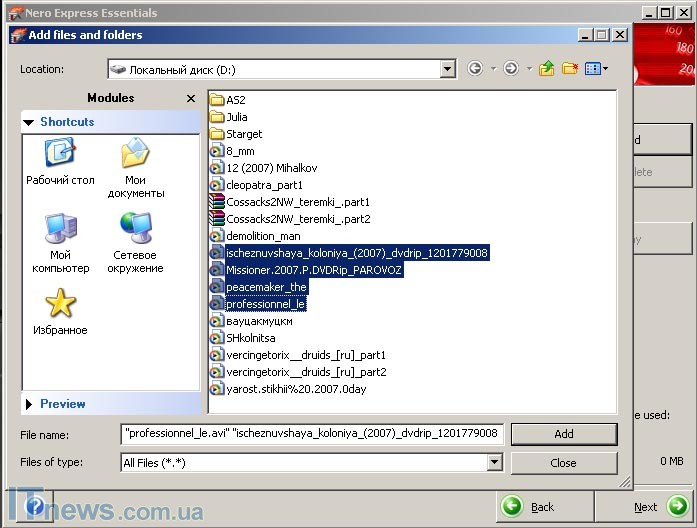
Task: Open the Files of type dropdown
Action: [x=494, y=463]
